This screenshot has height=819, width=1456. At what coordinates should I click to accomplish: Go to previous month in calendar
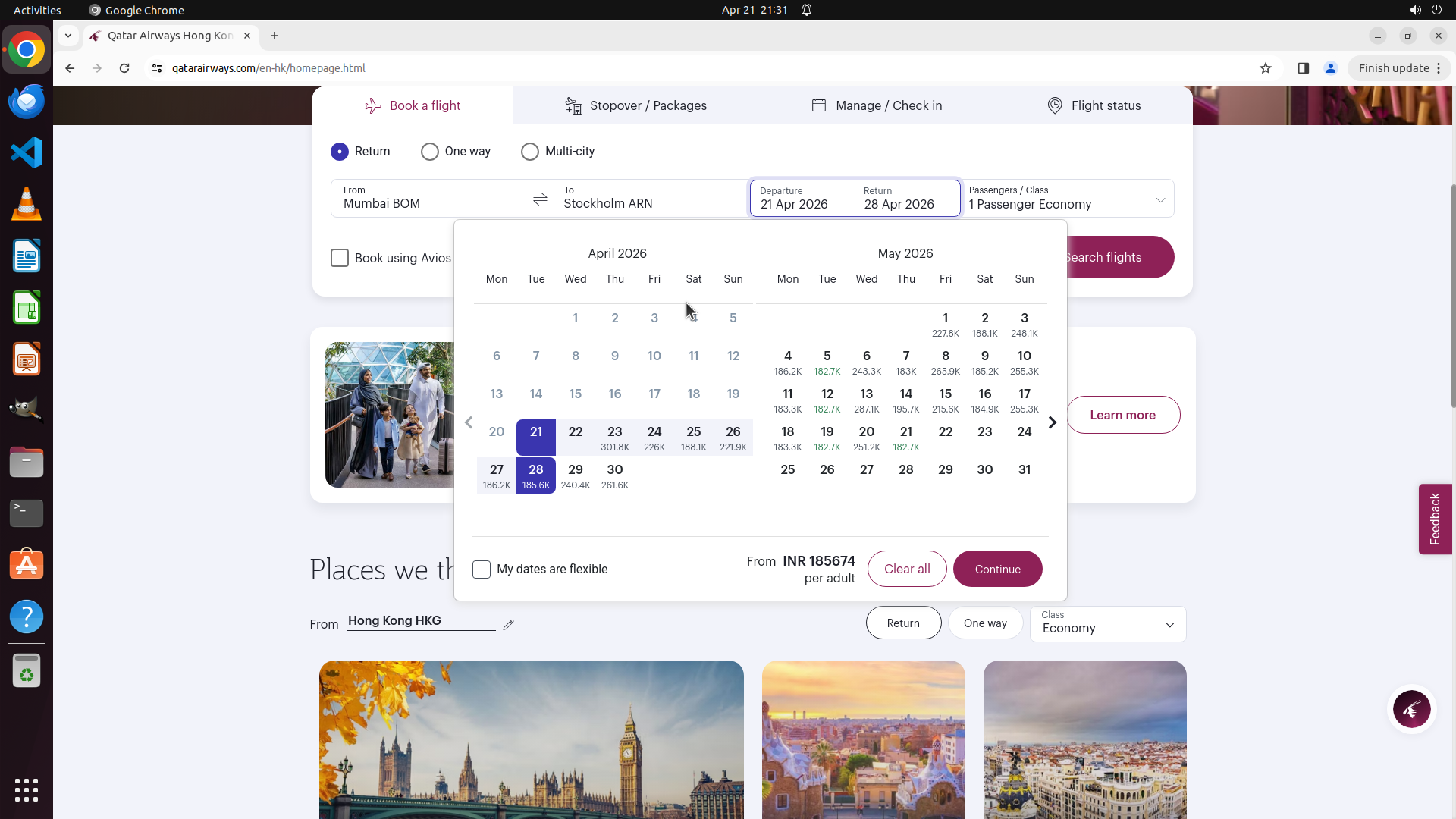(x=469, y=423)
